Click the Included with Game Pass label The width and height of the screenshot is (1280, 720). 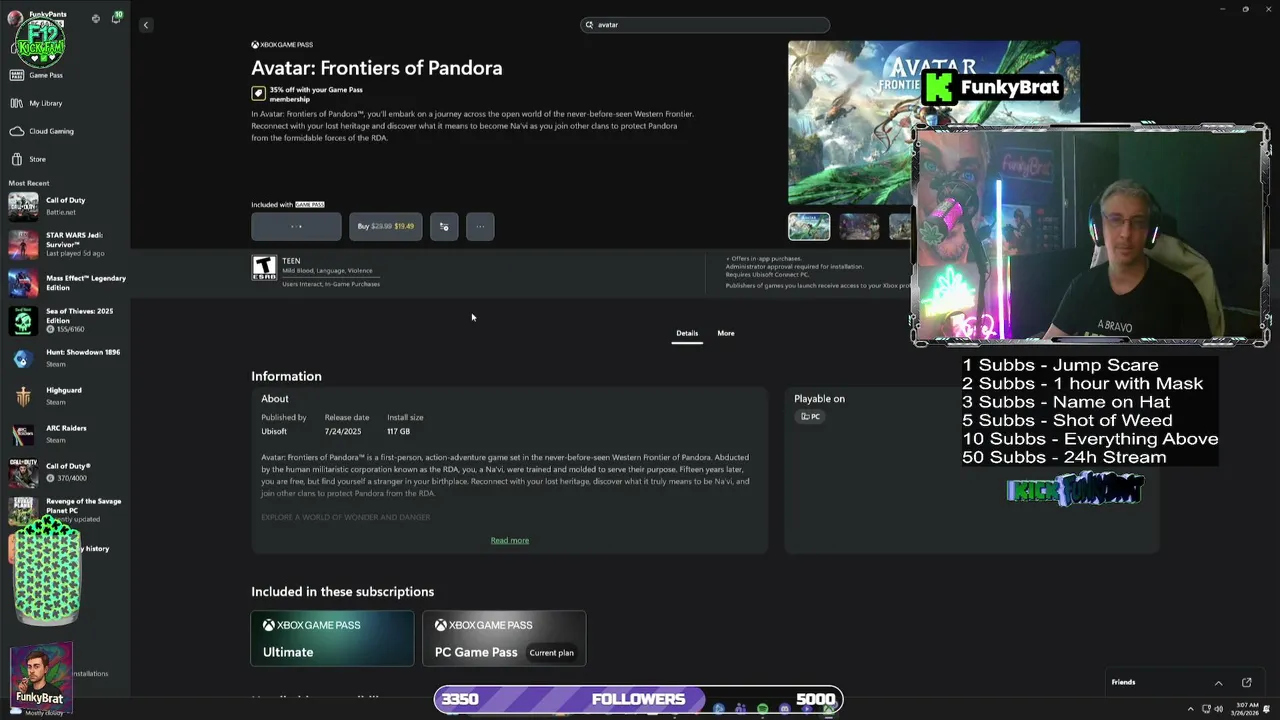coord(288,205)
